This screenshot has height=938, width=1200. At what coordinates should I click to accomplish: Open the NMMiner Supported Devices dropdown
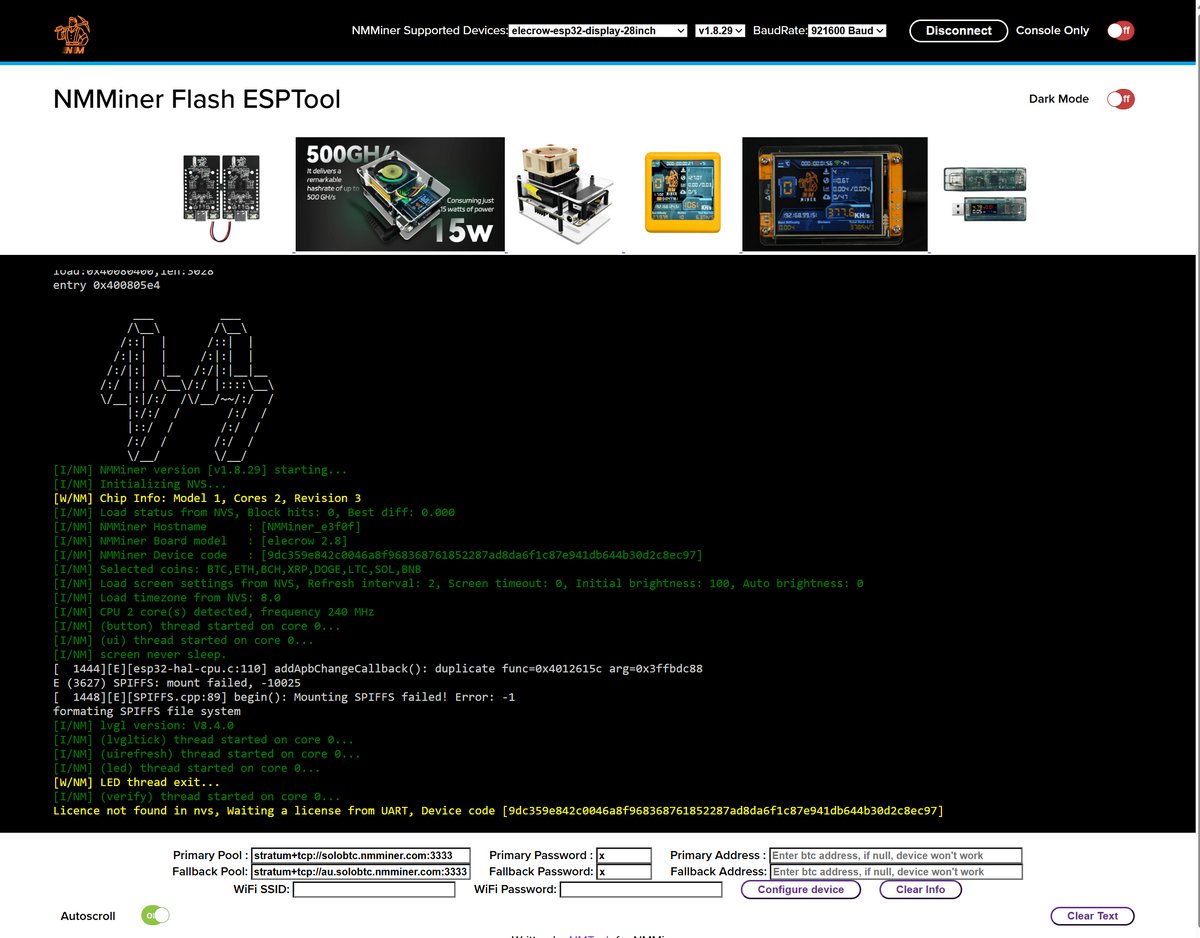pyautogui.click(x=598, y=31)
